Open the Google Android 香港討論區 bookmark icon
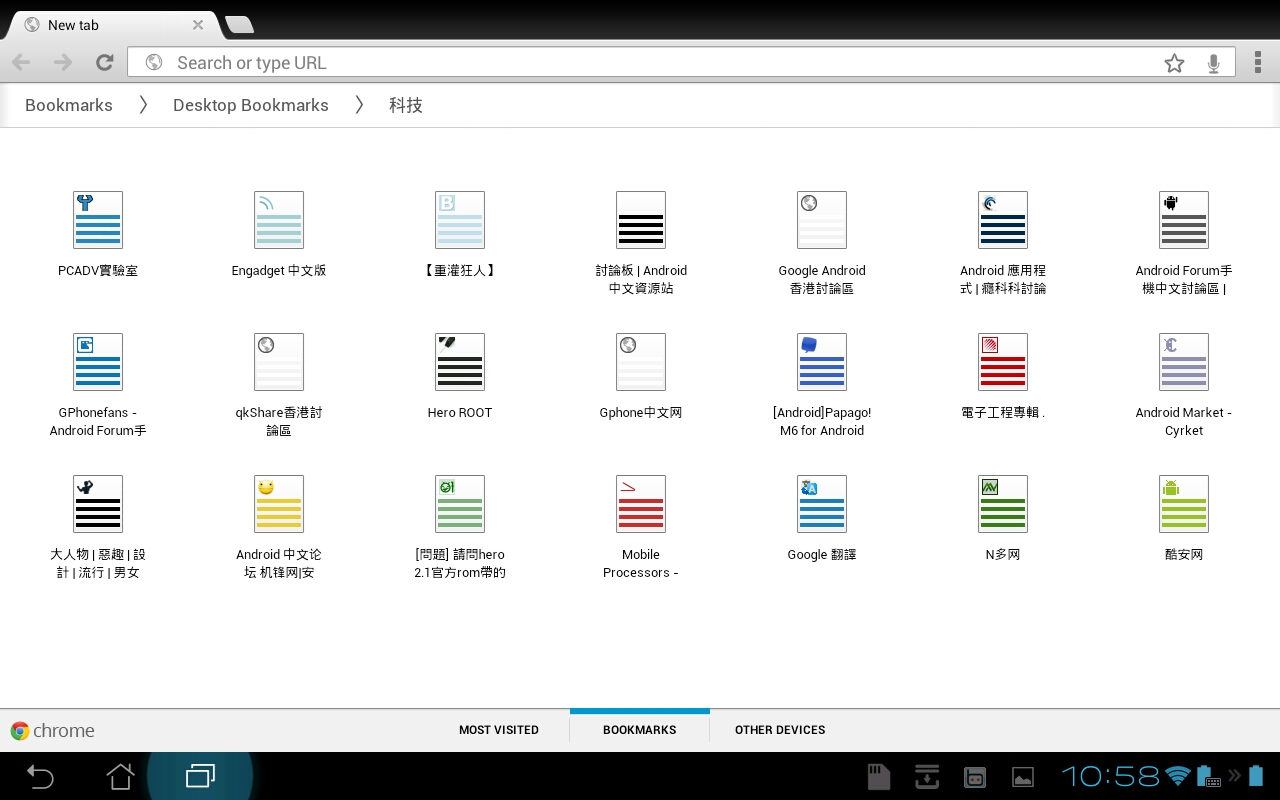Screen dimensions: 1280x800 822,220
